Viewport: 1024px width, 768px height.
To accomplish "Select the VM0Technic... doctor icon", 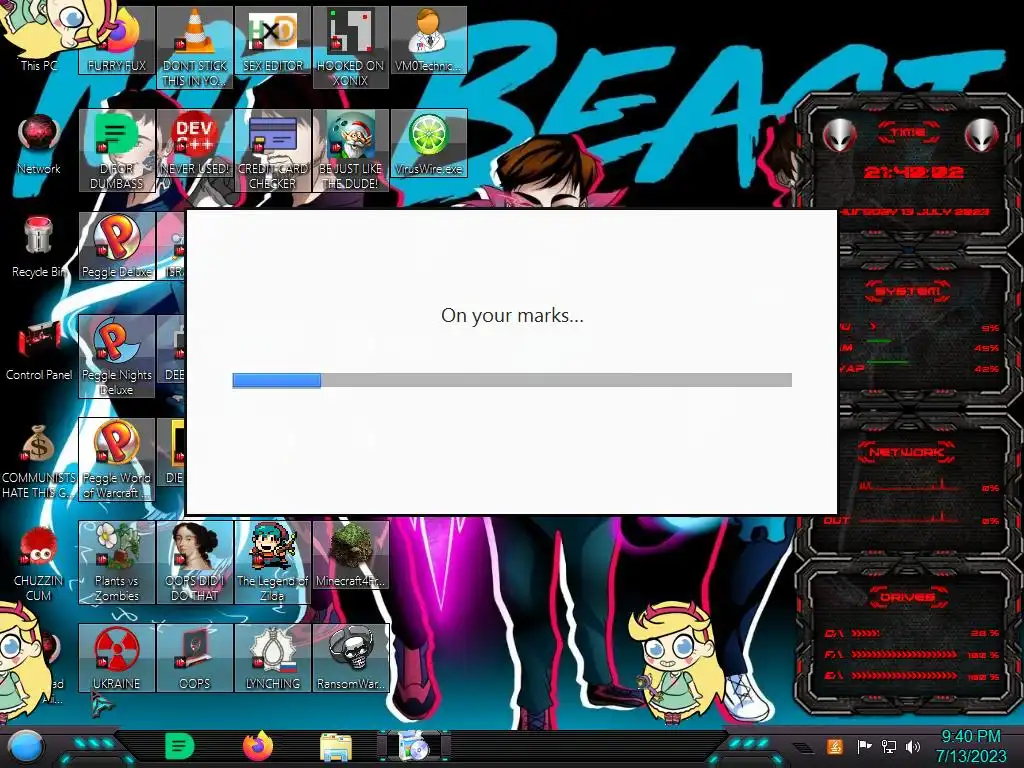I will point(428,40).
